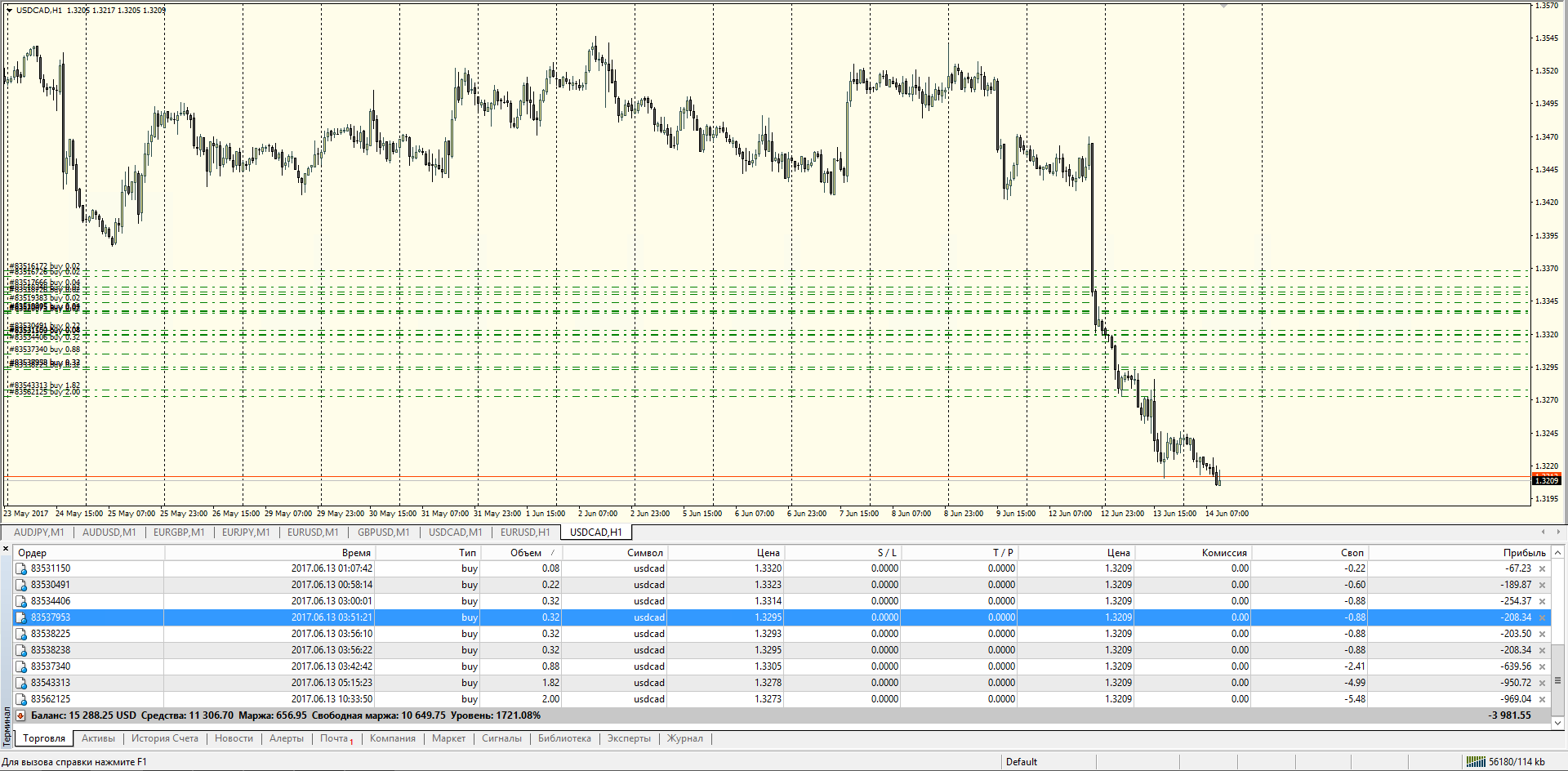
Task: Click the order icon for 83530491
Action: 21,585
